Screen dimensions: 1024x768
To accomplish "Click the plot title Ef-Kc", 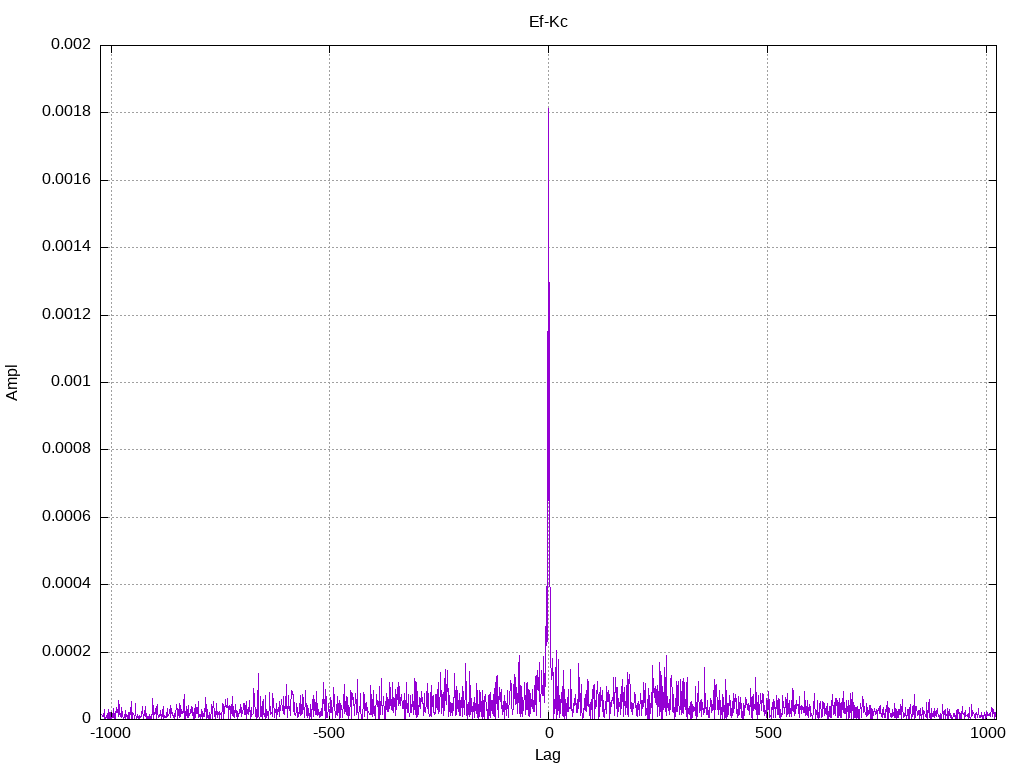I will 548,21.
